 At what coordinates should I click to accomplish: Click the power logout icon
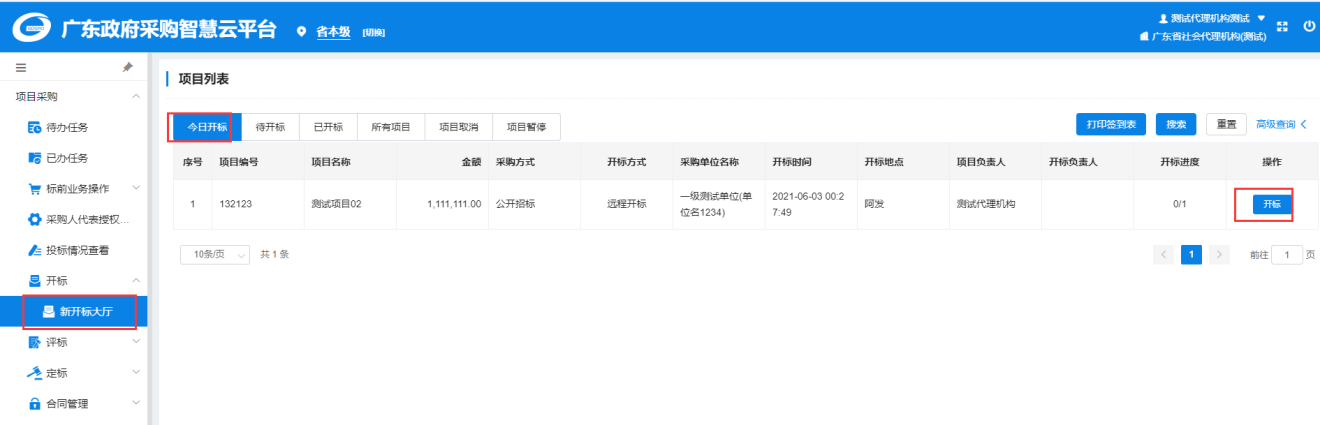pos(1308,27)
